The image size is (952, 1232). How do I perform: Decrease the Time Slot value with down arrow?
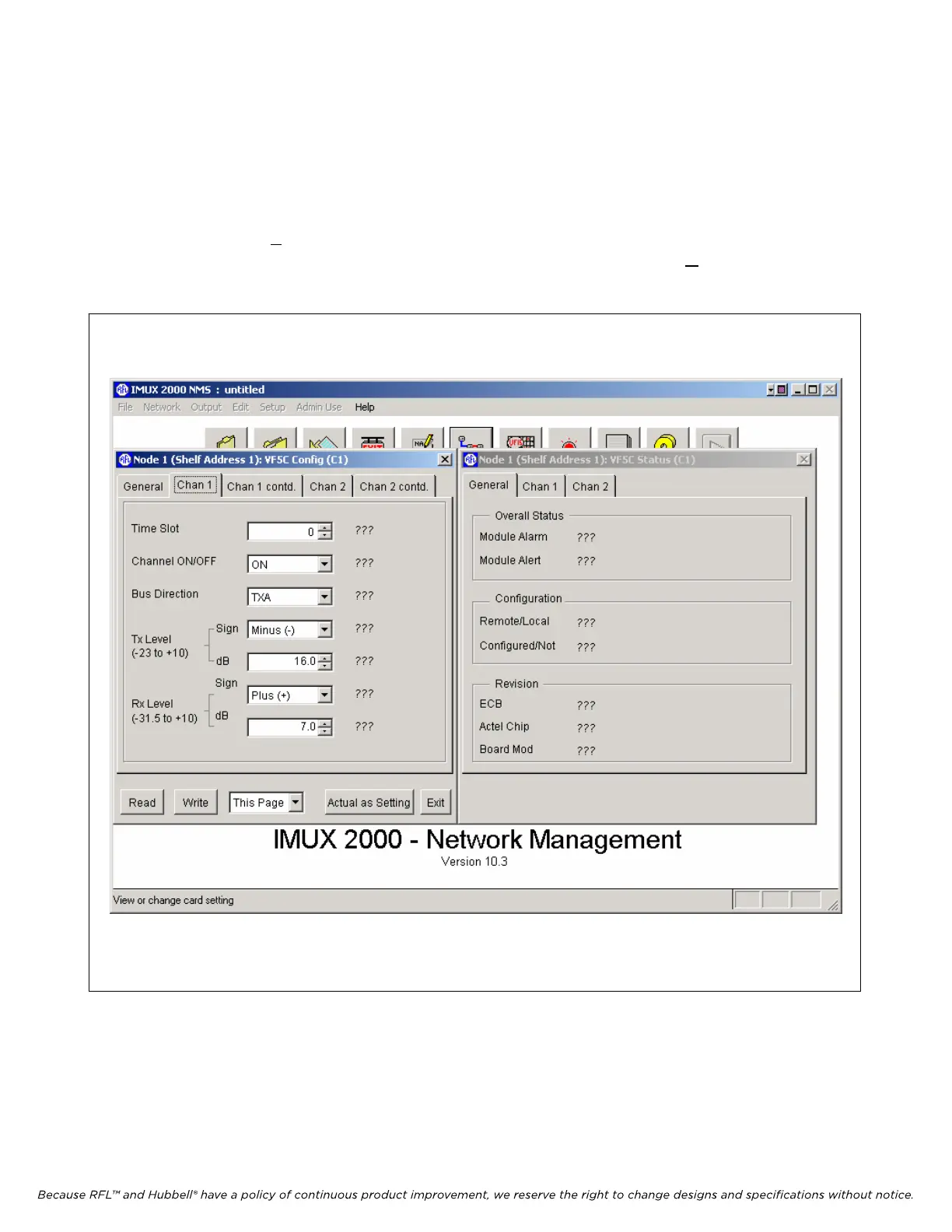325,536
